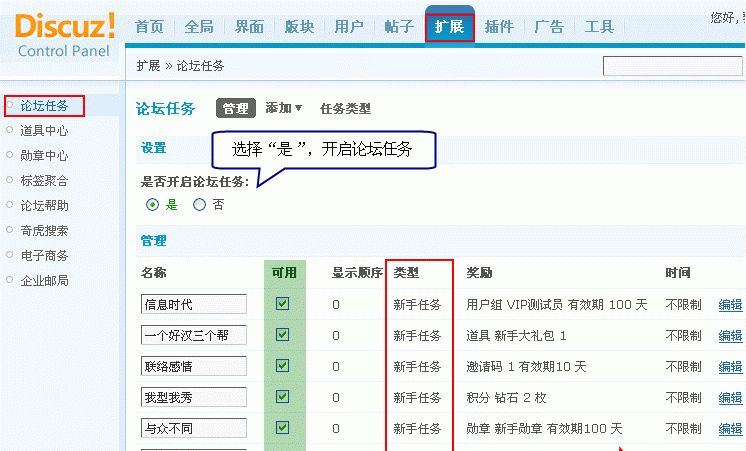Click reward text 用户组 VIP测试员 有效期 100 天

click(557, 304)
